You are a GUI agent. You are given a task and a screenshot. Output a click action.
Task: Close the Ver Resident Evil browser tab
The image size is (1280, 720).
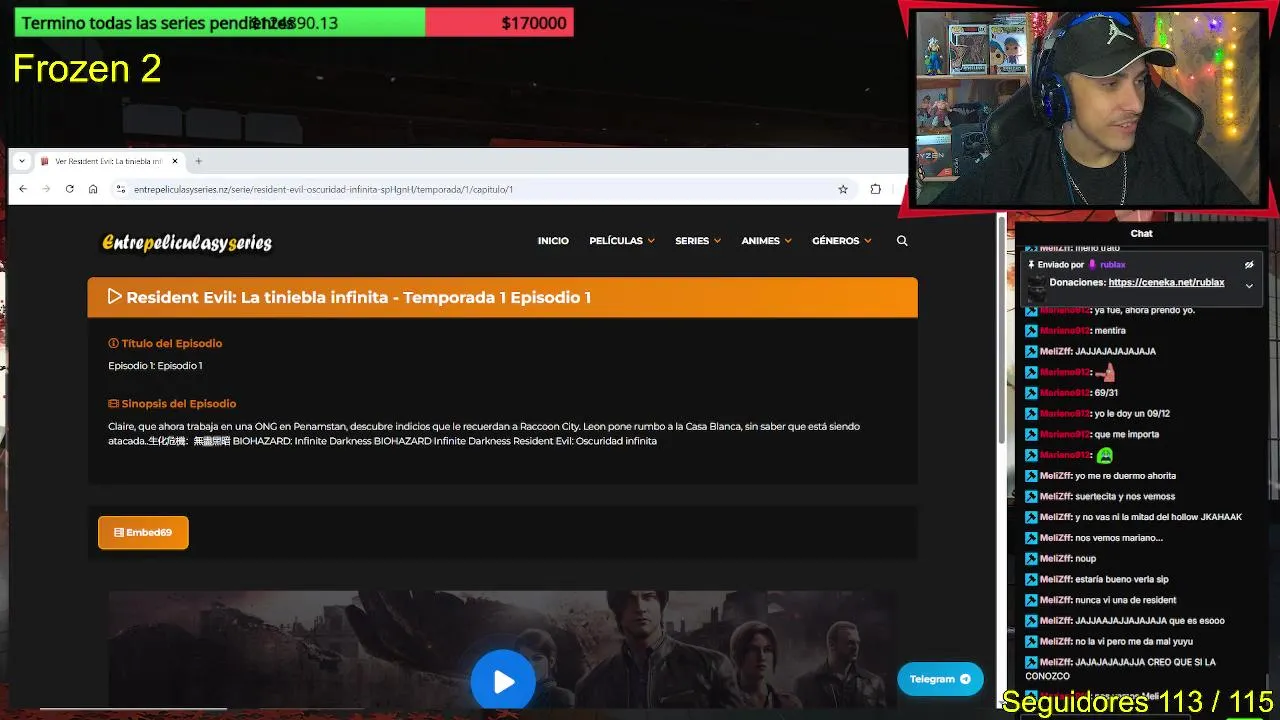click(x=175, y=161)
